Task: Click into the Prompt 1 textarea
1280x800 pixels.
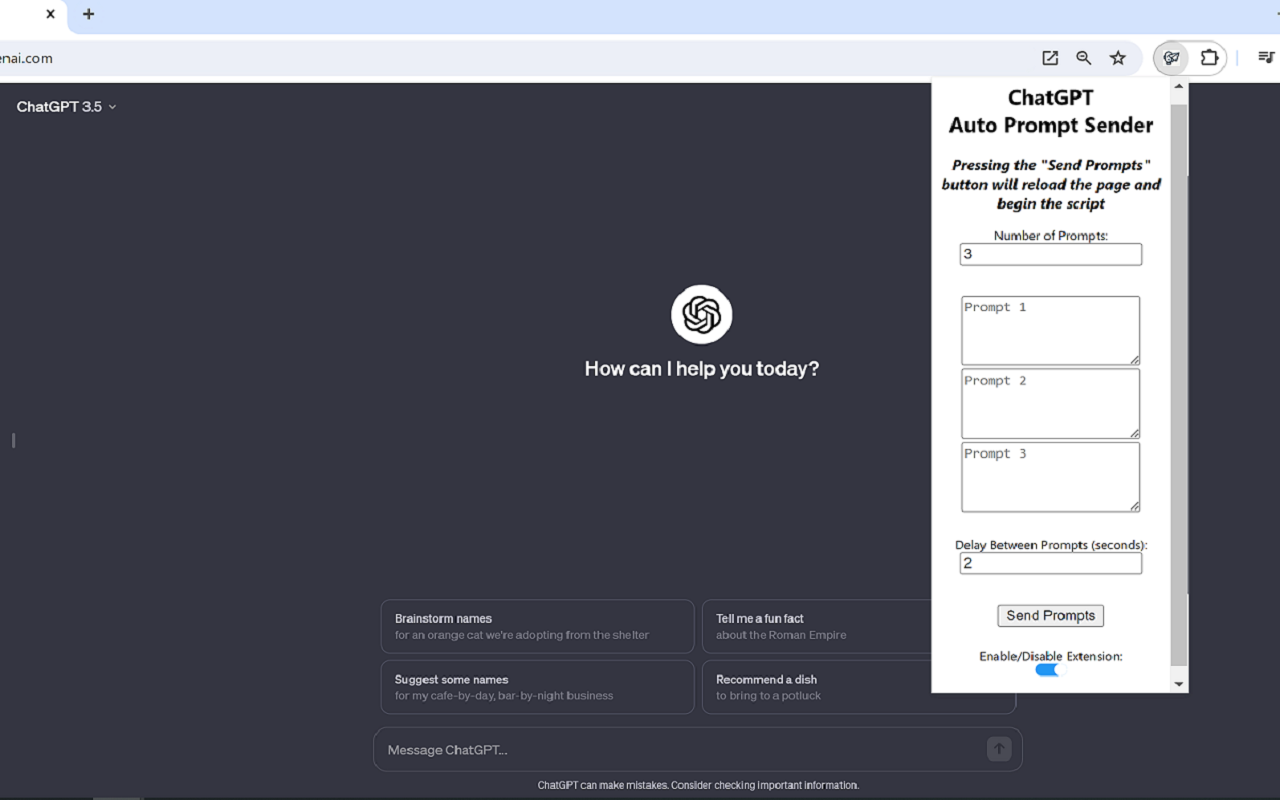Action: click(x=1050, y=330)
